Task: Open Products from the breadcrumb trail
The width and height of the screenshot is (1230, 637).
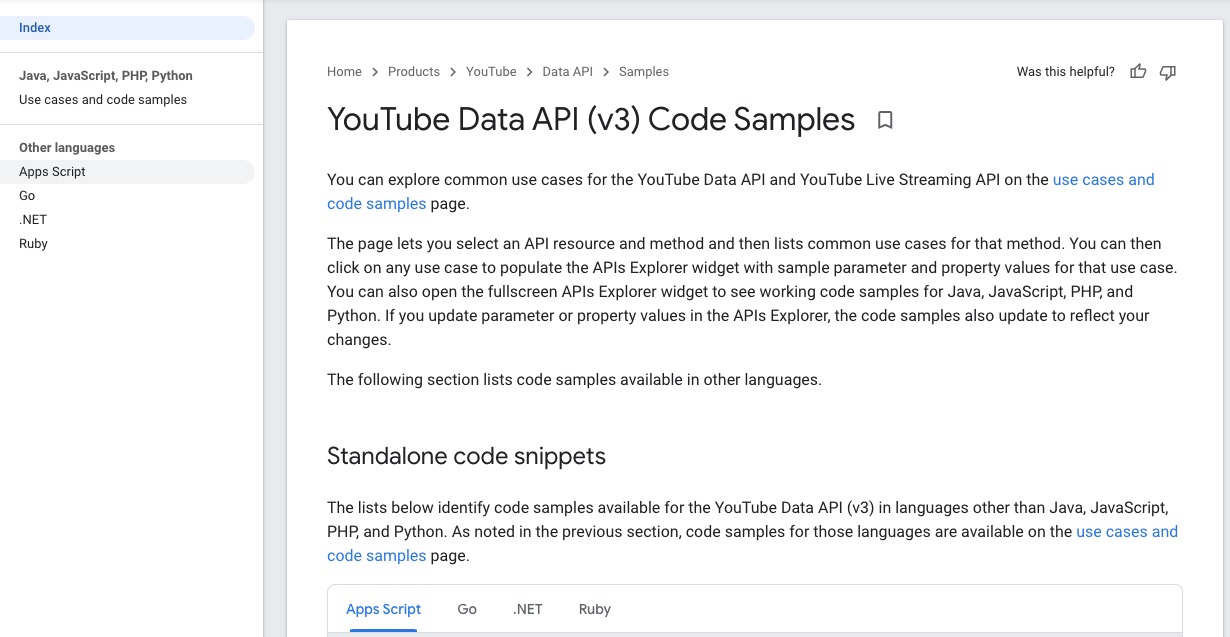Action: point(413,71)
